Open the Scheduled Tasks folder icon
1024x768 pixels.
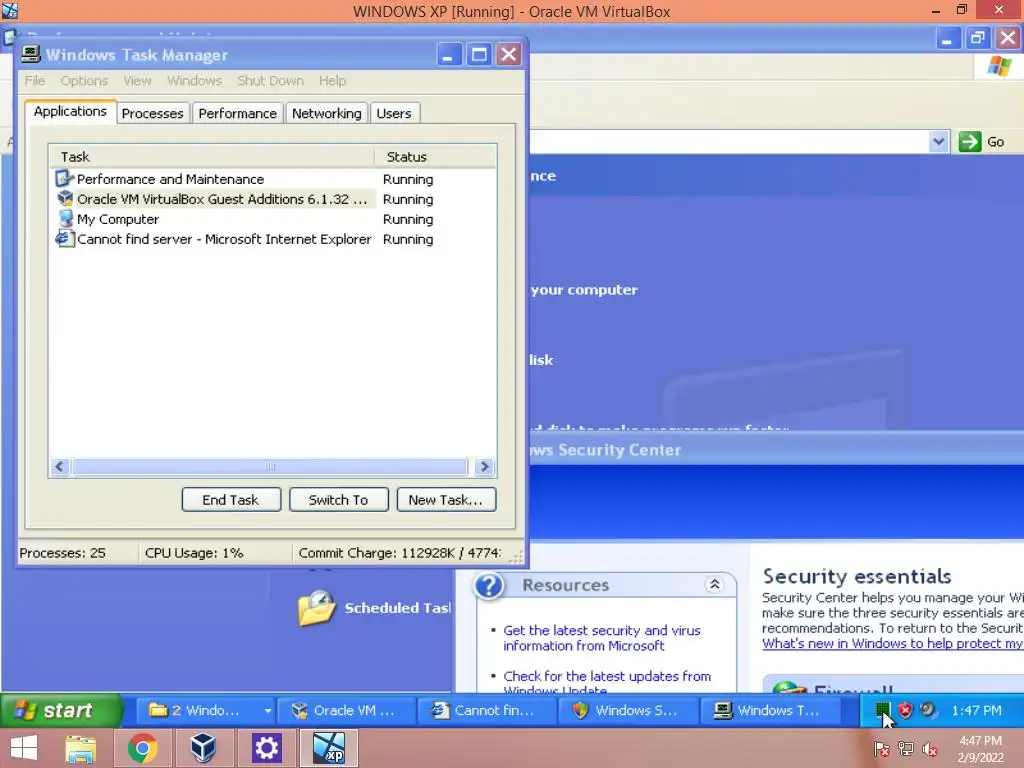[316, 607]
